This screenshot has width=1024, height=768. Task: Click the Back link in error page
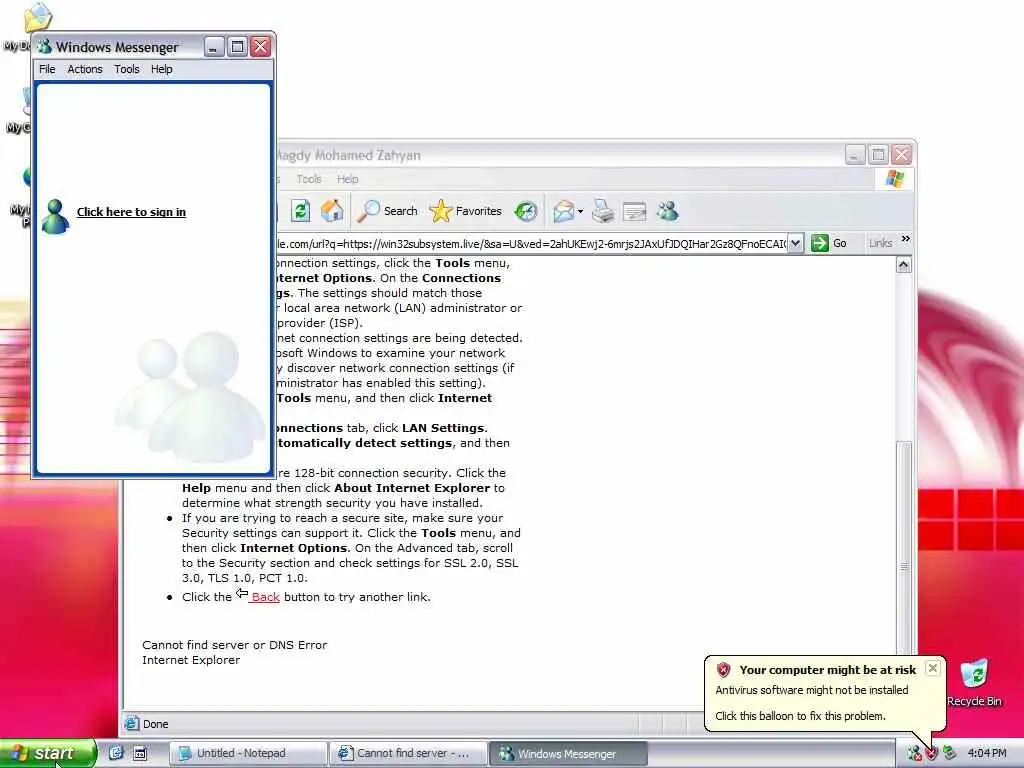pos(264,597)
